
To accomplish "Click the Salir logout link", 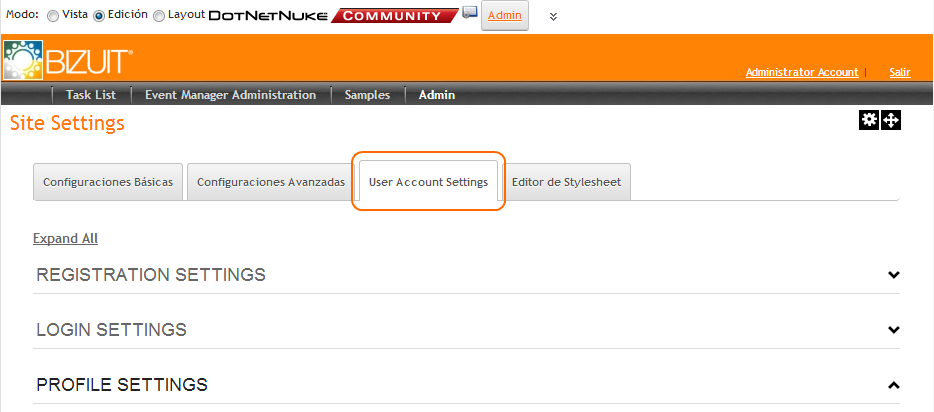I will pyautogui.click(x=899, y=72).
